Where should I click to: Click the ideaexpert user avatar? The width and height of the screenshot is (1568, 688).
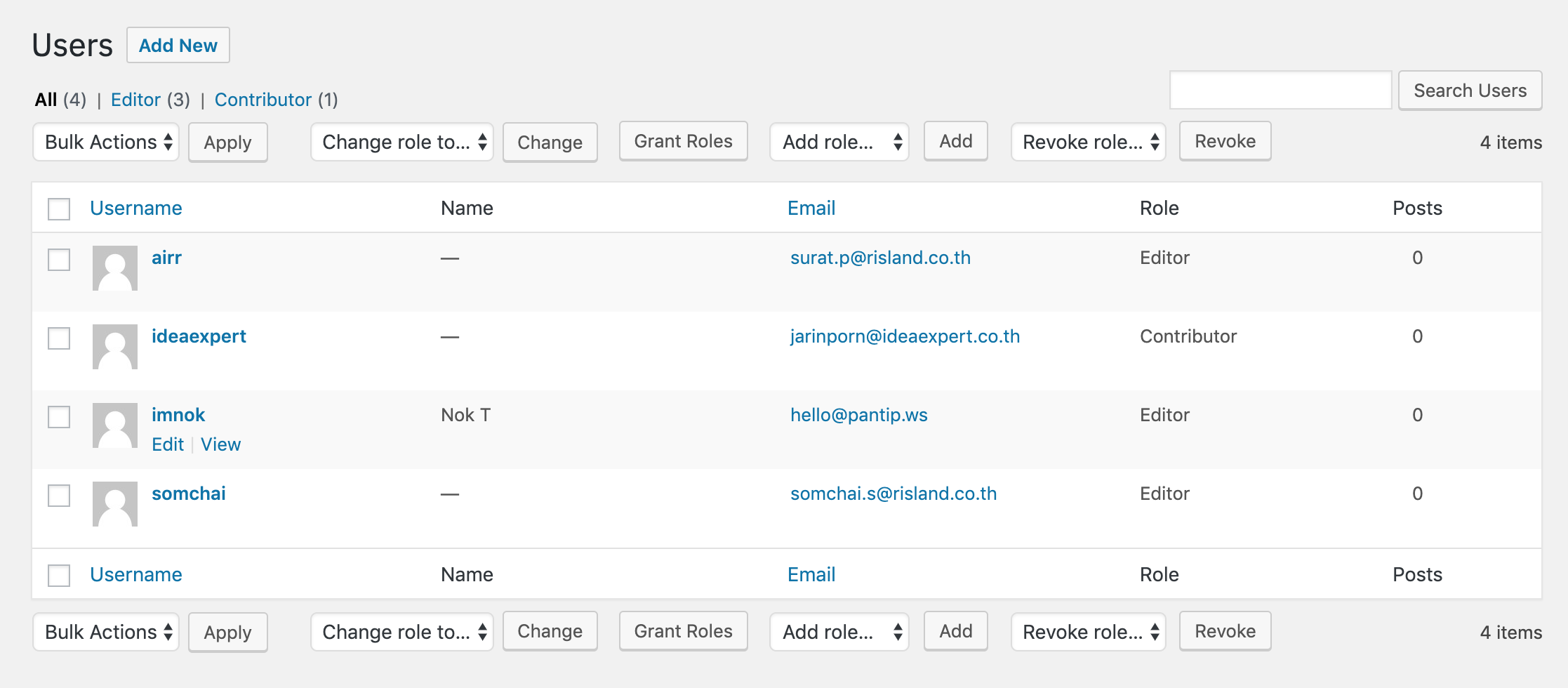pyautogui.click(x=114, y=347)
